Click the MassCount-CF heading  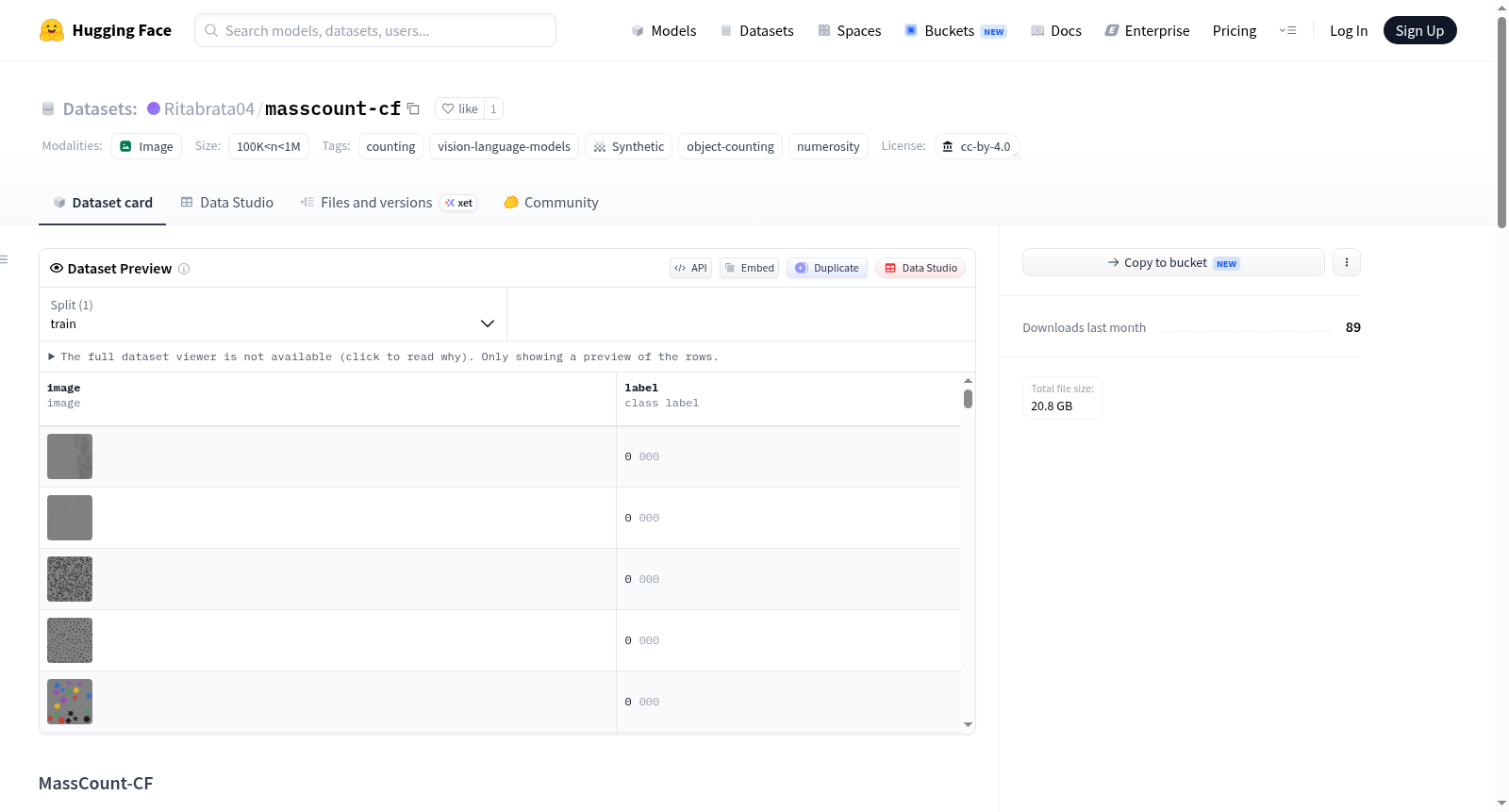[95, 784]
